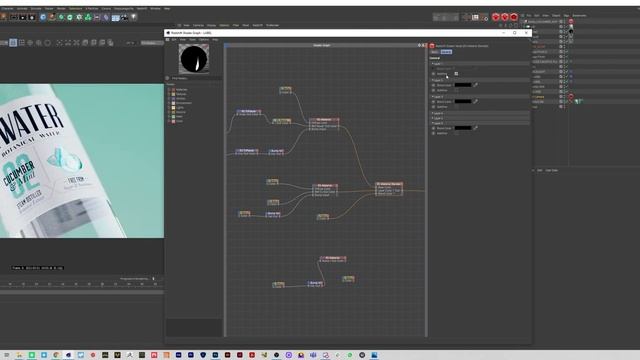Click the timeline scrub bar
640x360 pixels.
point(82,292)
